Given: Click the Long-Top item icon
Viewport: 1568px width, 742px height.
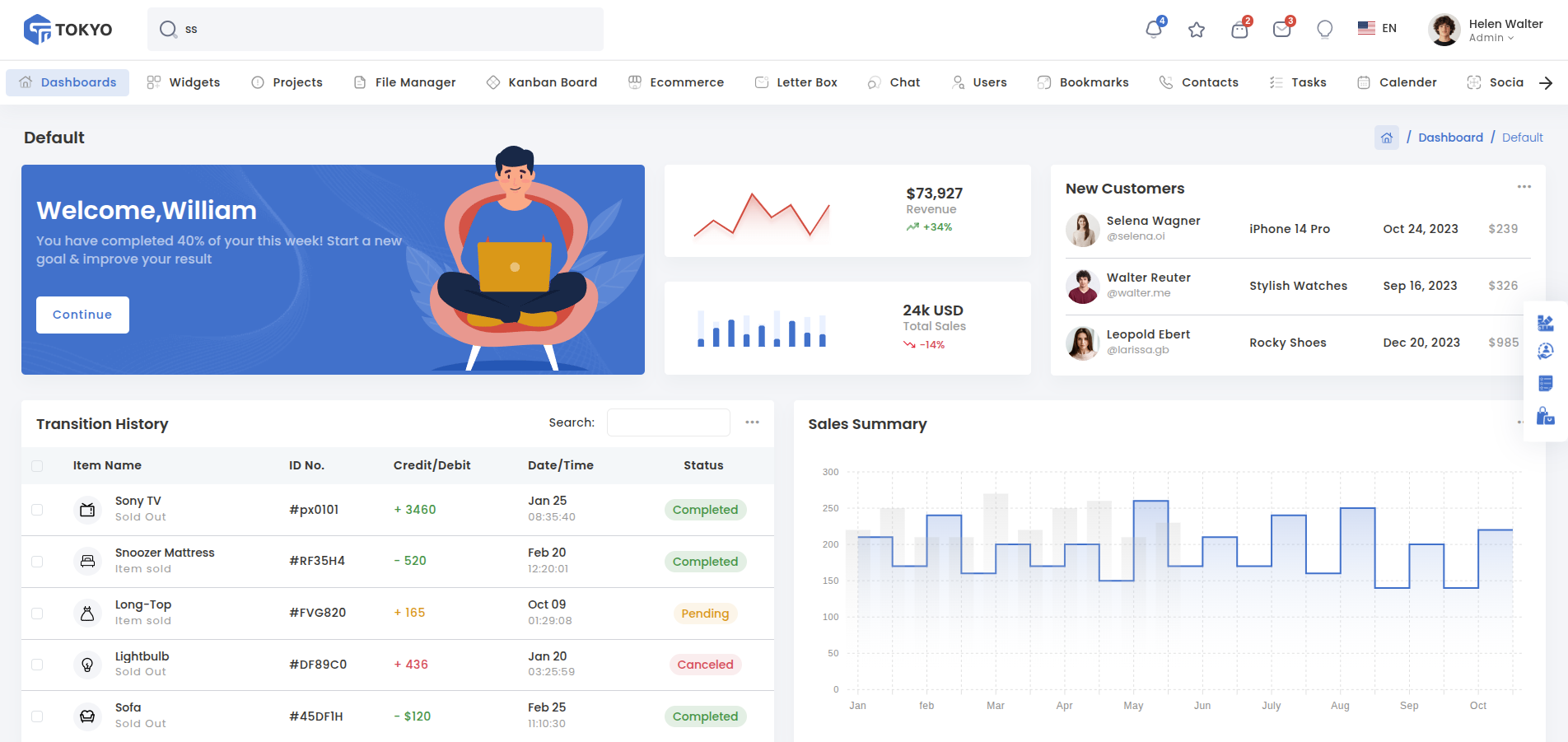Looking at the screenshot, I should [87, 613].
